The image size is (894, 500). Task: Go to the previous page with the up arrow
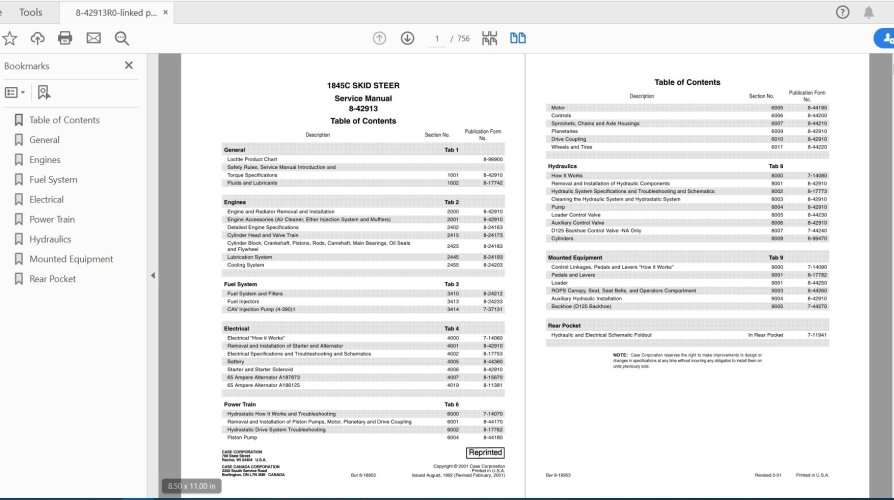coord(379,38)
